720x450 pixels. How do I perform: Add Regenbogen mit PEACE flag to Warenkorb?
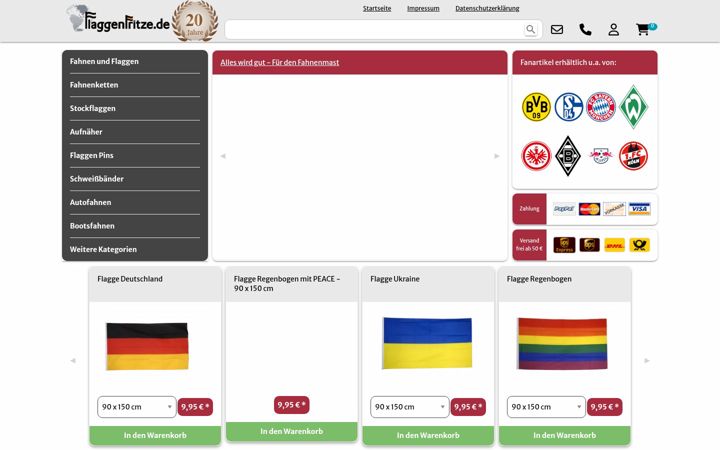(x=292, y=431)
